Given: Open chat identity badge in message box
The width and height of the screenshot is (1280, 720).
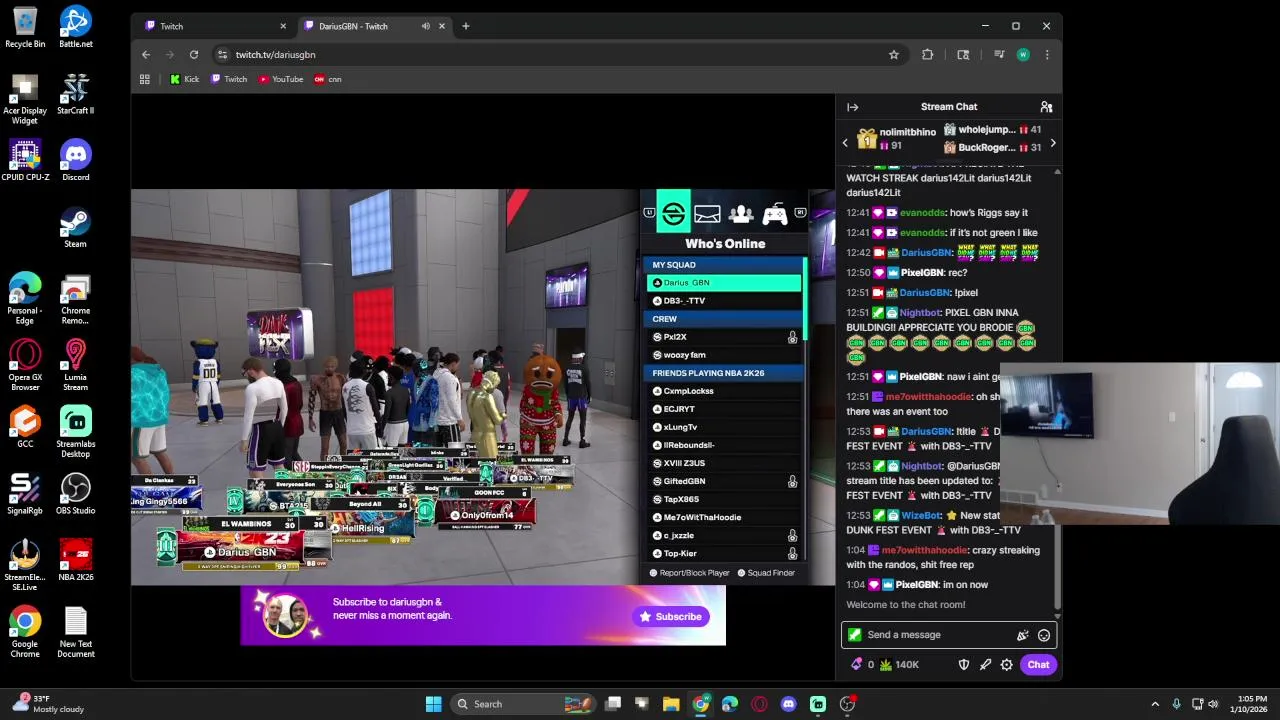Looking at the screenshot, I should 854,635.
